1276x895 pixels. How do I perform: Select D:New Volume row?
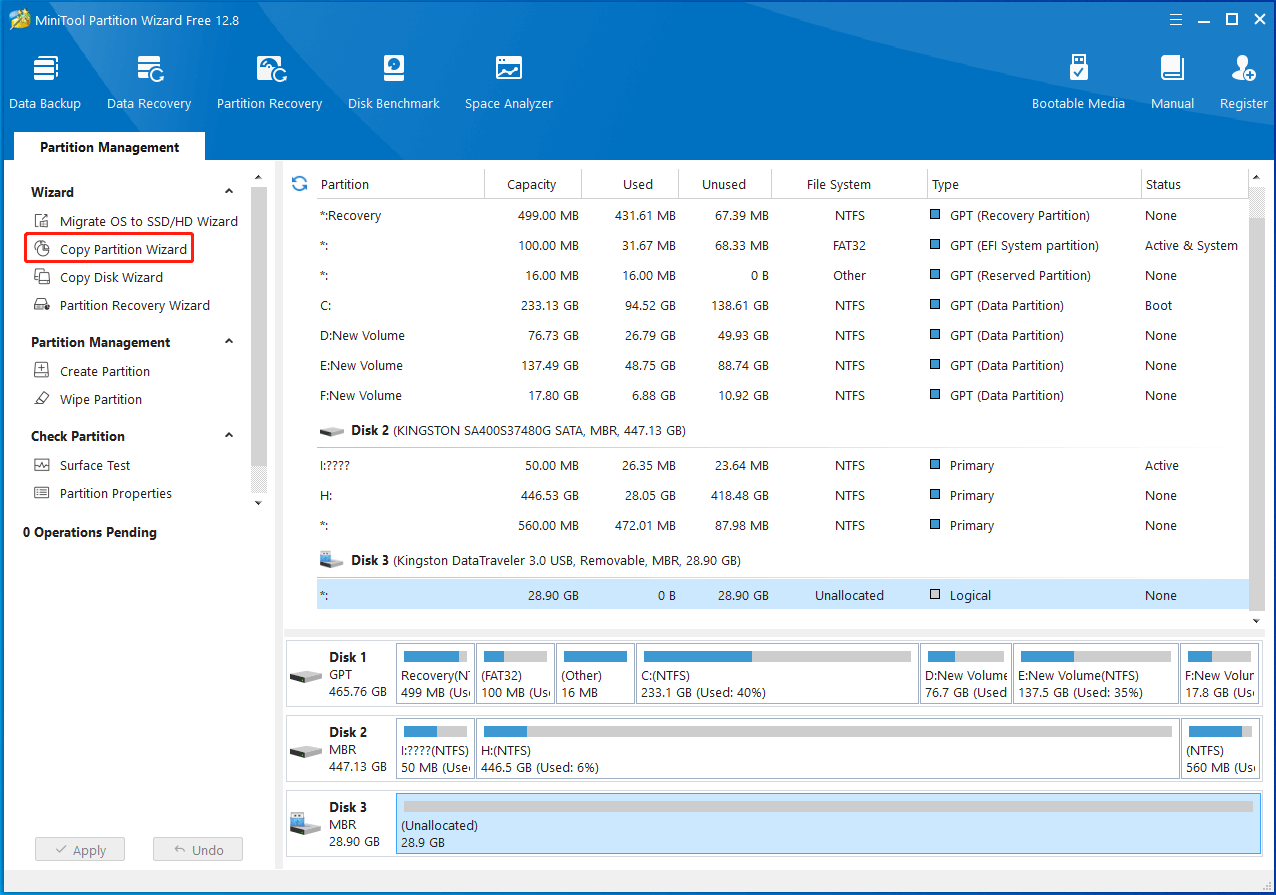[x=783, y=335]
